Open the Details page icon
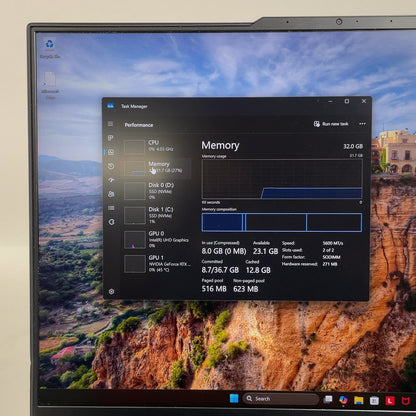Viewport: 416px width, 416px height. click(x=111, y=208)
